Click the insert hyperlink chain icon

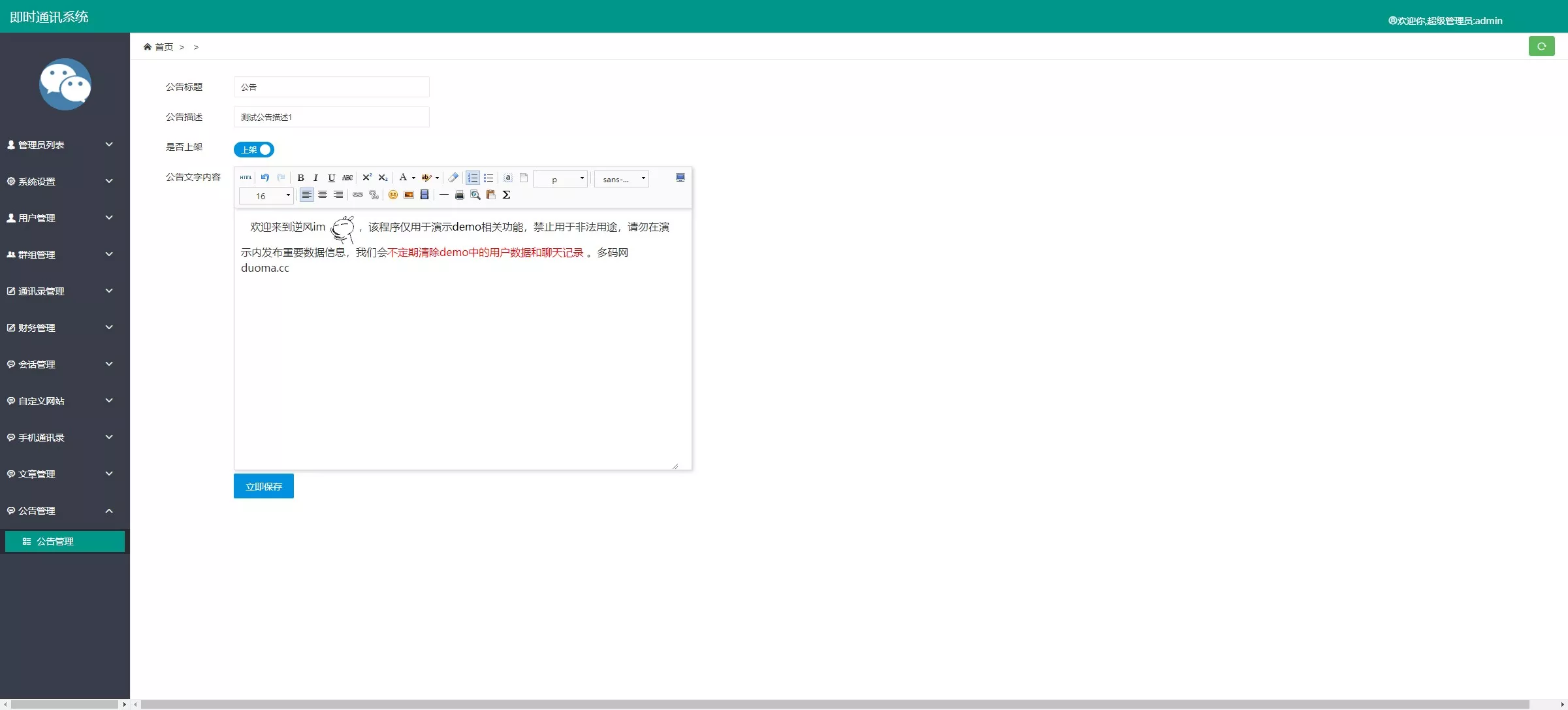pyautogui.click(x=358, y=195)
